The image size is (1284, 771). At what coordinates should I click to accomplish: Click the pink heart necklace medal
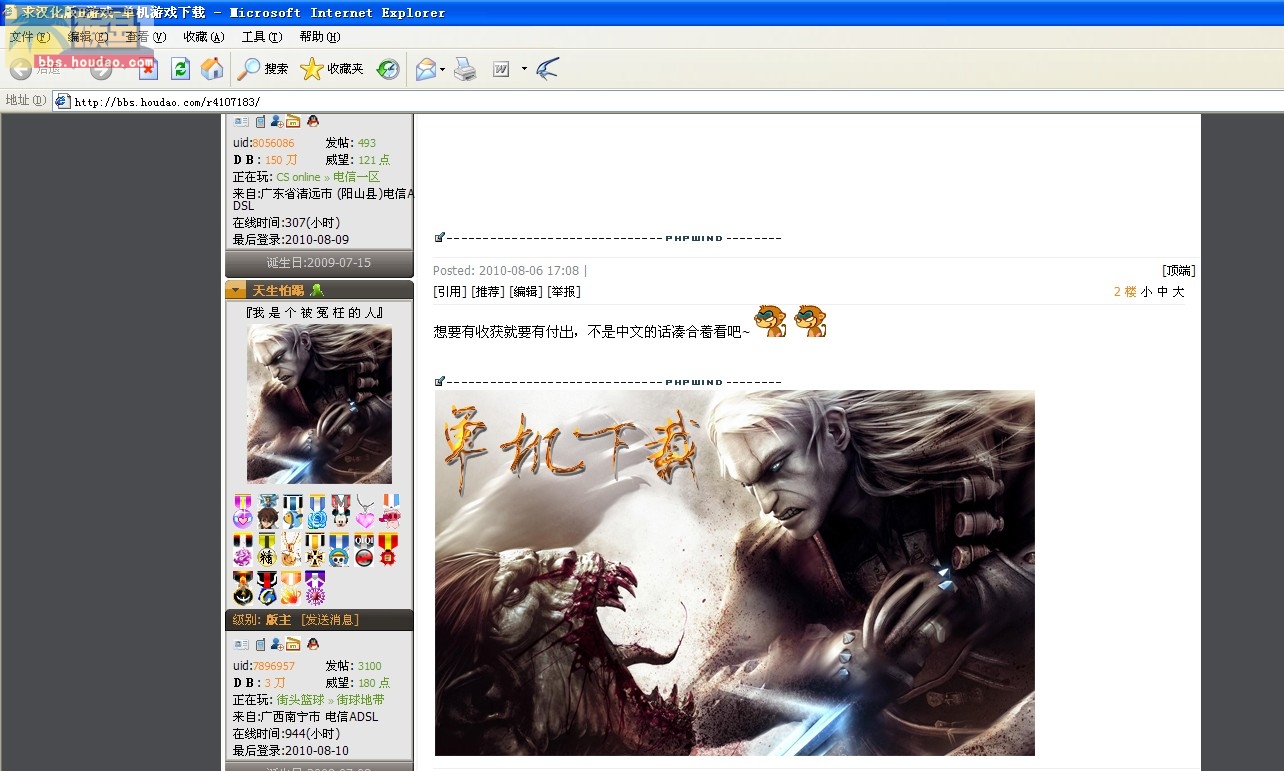(365, 510)
